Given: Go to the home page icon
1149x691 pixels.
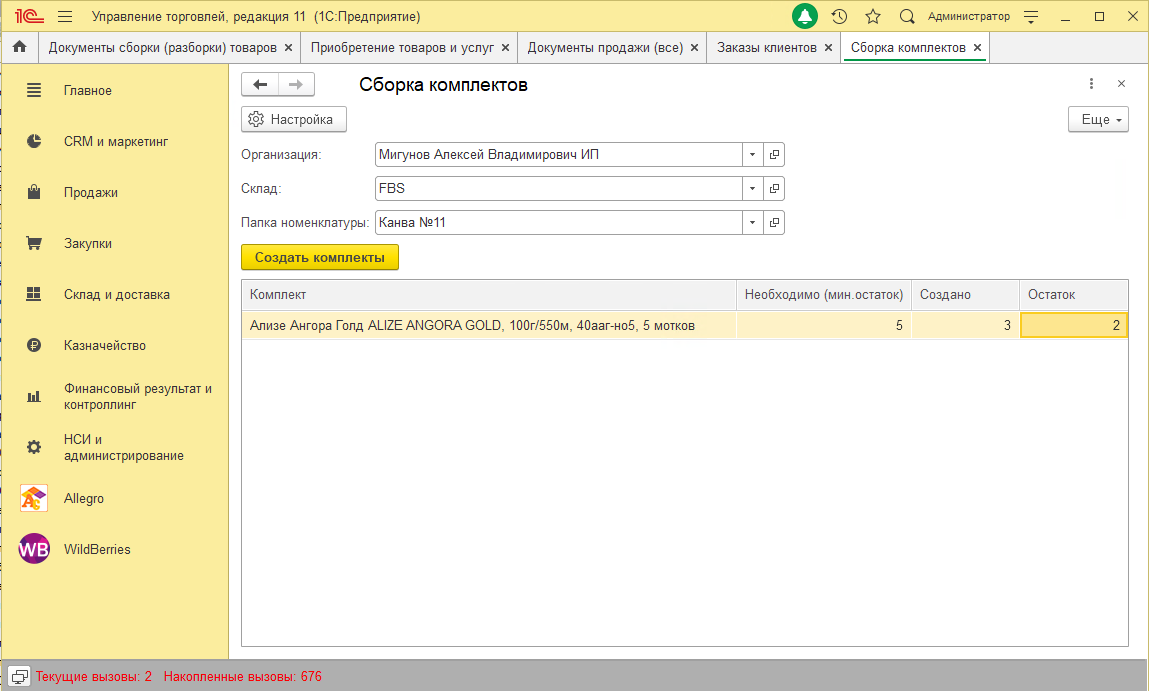Looking at the screenshot, I should pyautogui.click(x=20, y=47).
